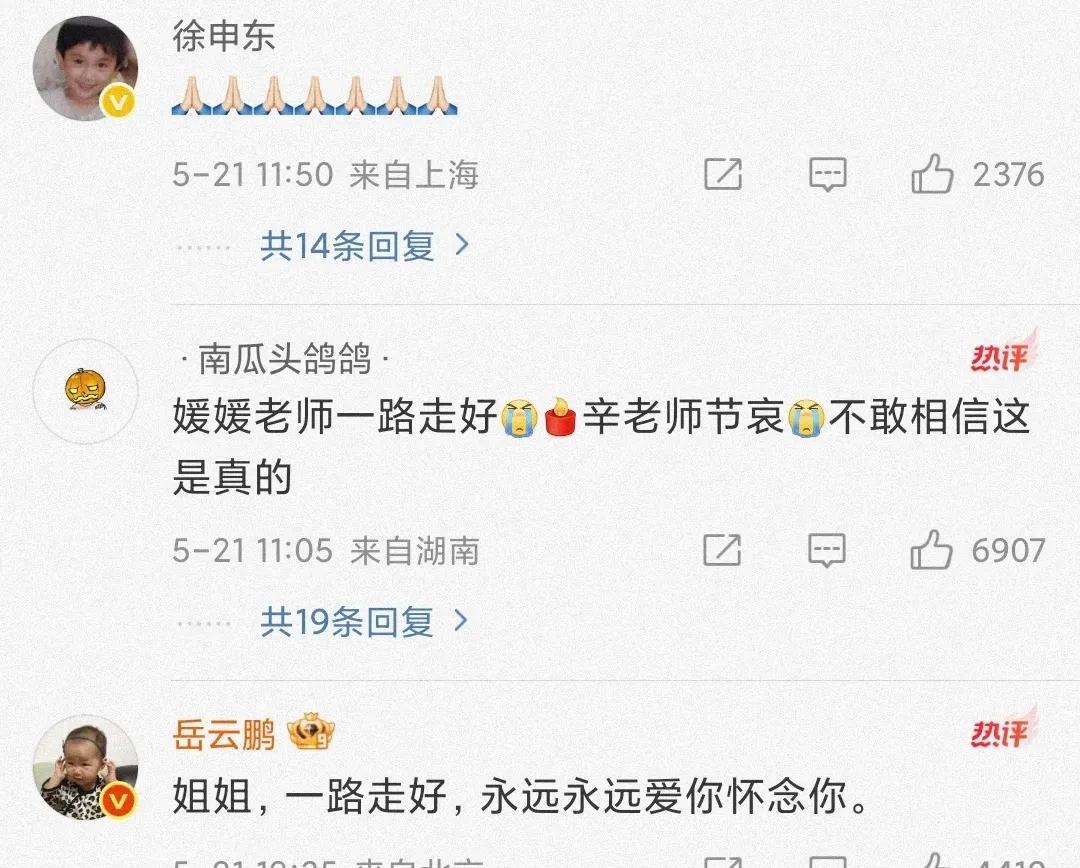Viewport: 1080px width, 868px height.
Task: Open 徐申东's avatar photo
Action: [85, 68]
